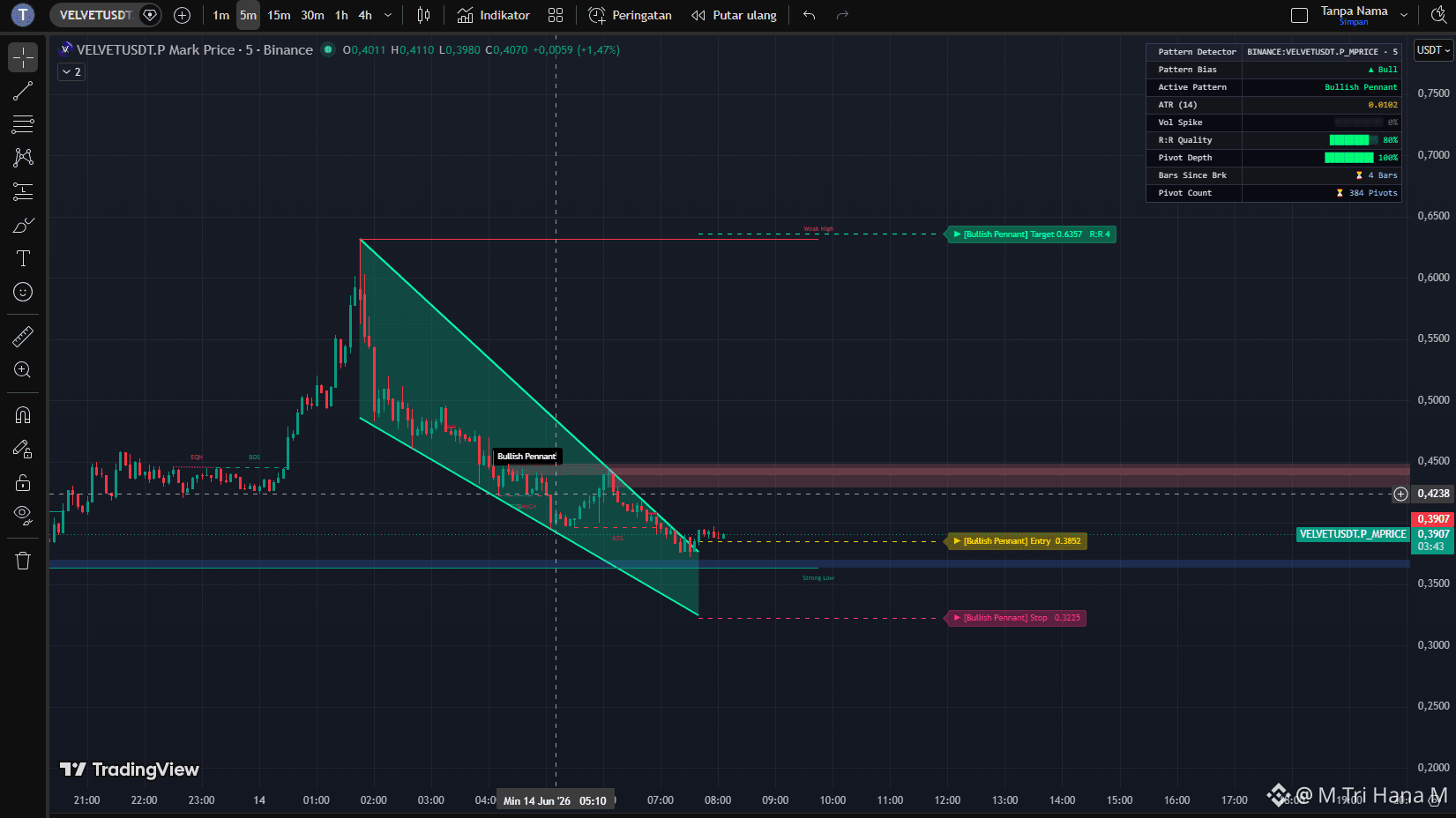Viewport: 1456px width, 818px height.
Task: Switch to the 1m timeframe
Action: [x=220, y=15]
